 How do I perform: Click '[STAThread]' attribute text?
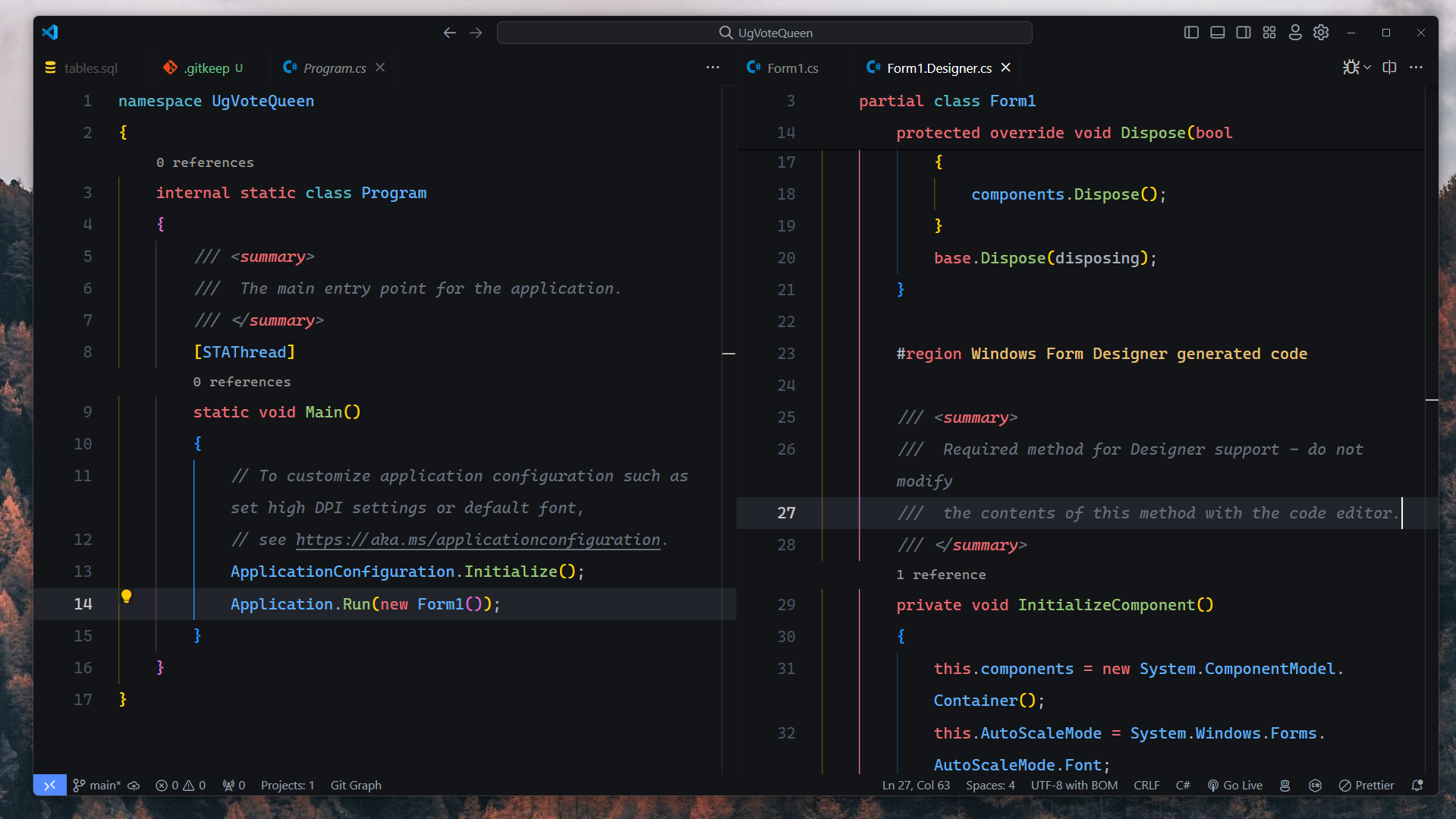coord(244,352)
